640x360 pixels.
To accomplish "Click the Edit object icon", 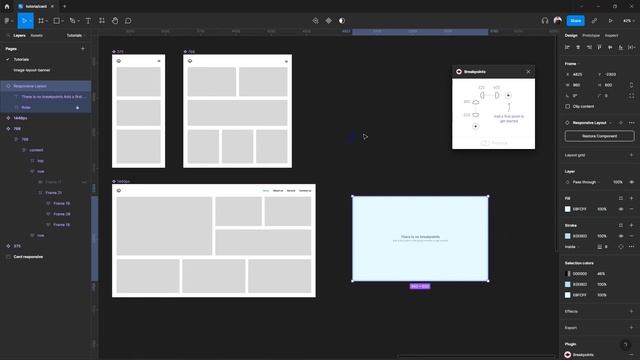I will [316, 21].
